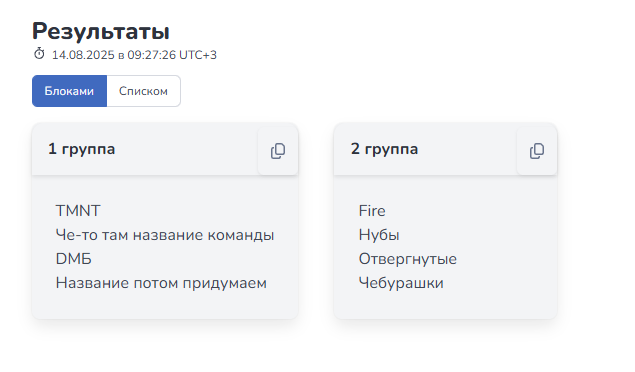
Task: Copy the 1 группа team list
Action: tap(278, 151)
